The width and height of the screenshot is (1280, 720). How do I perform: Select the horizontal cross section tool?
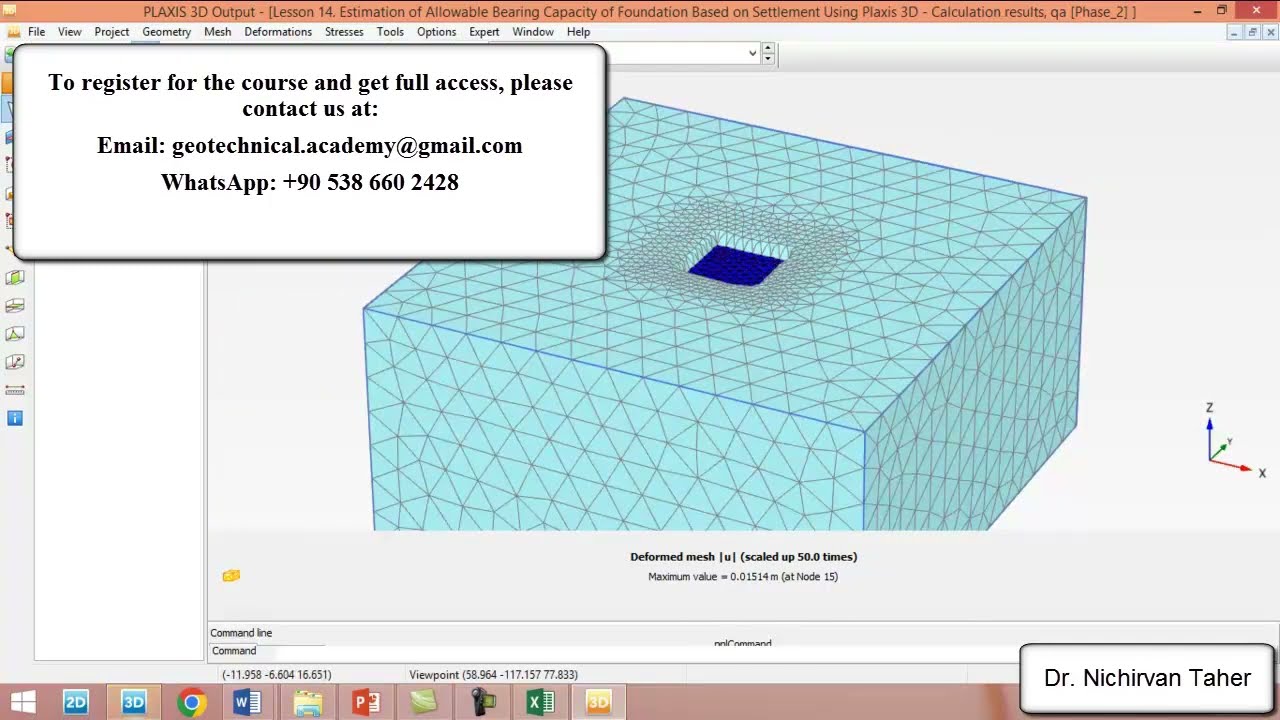tap(15, 306)
